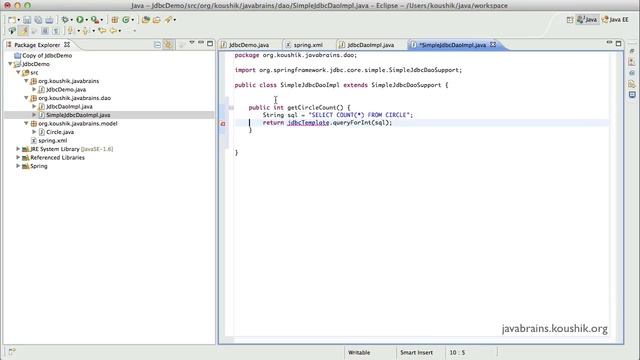Click the New Java Class icon
Viewport: 640px width, 360px height.
click(x=126, y=20)
